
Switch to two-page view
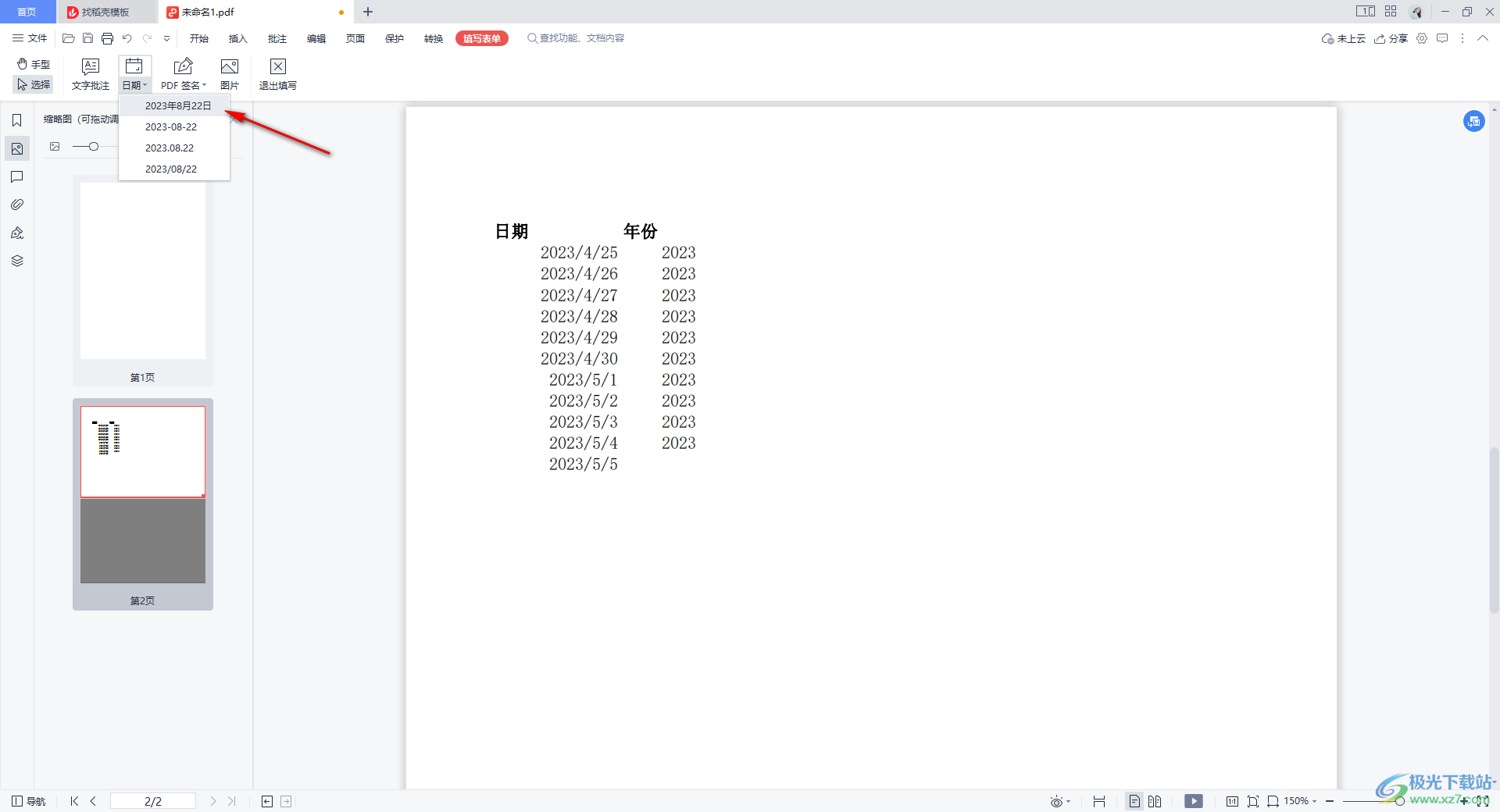pos(1155,801)
